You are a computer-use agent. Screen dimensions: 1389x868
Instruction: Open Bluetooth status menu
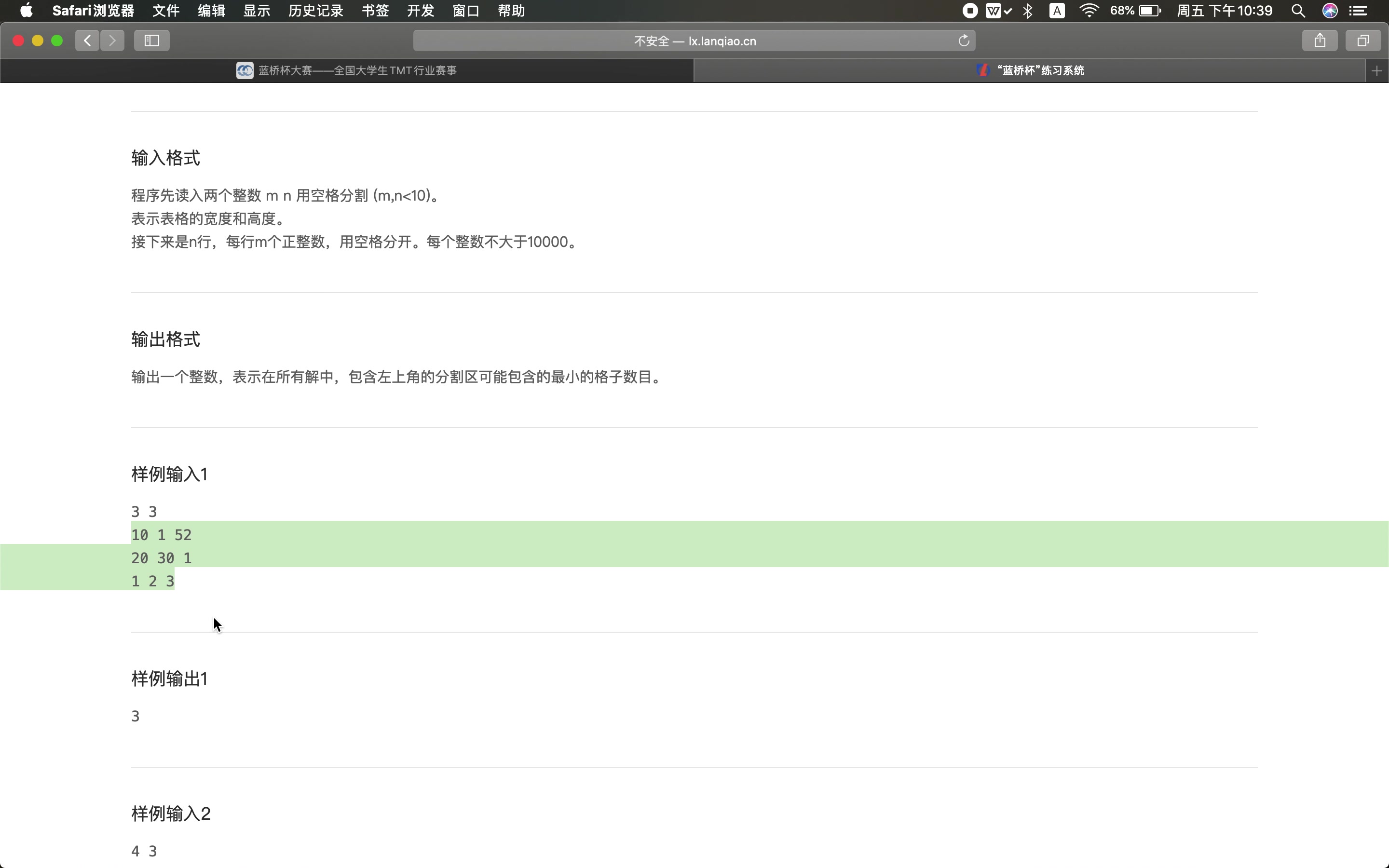(1028, 10)
